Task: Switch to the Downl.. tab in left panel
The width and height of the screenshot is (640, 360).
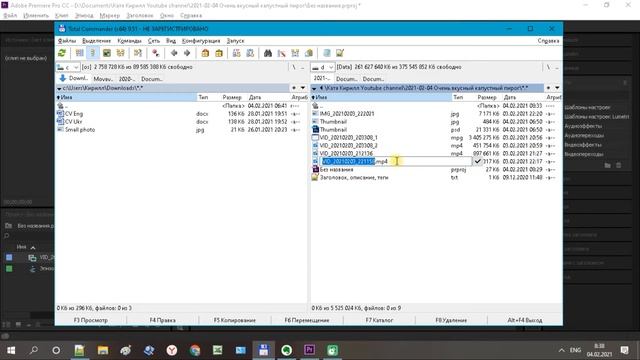Action: coord(73,78)
